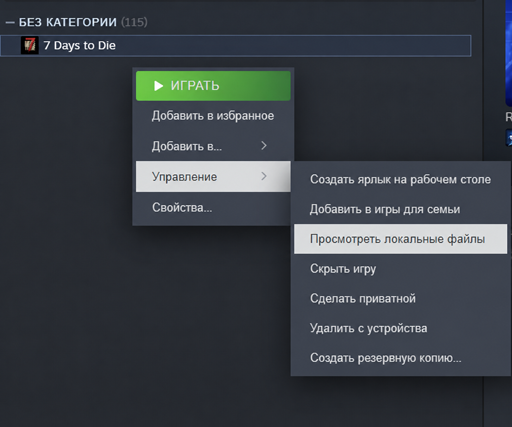This screenshot has width=512, height=427.
Task: Click the БЕЗ КАТЕГОРИИ category header
Action: point(68,22)
